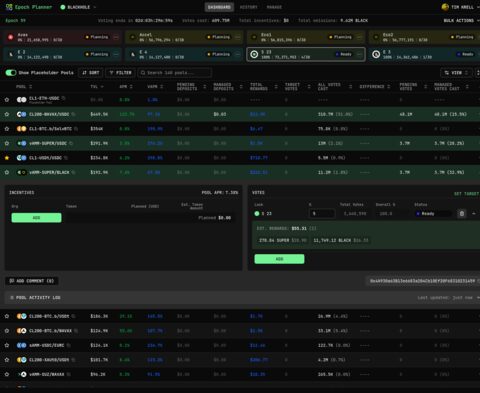This screenshot has width=480, height=393.
Task: Open the Eco1 Planning status dropdown
Action: coord(340,37)
